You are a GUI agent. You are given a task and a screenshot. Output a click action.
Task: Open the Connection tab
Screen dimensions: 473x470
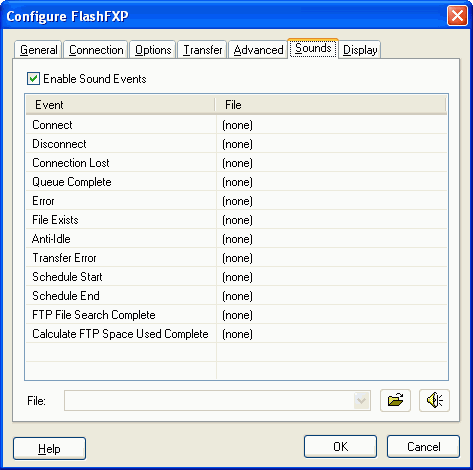[x=96, y=50]
